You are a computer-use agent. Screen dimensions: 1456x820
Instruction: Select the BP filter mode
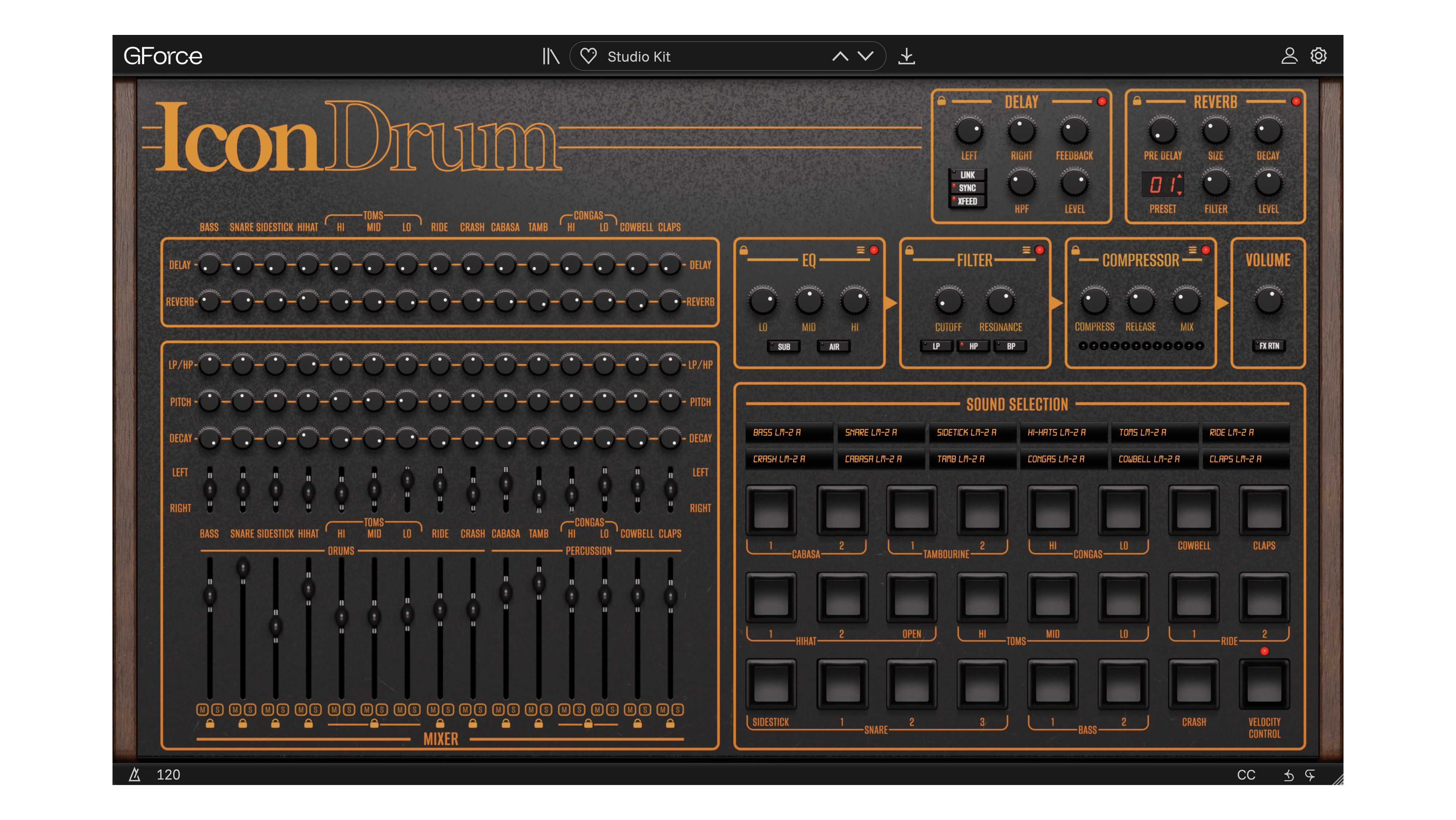tap(1010, 346)
